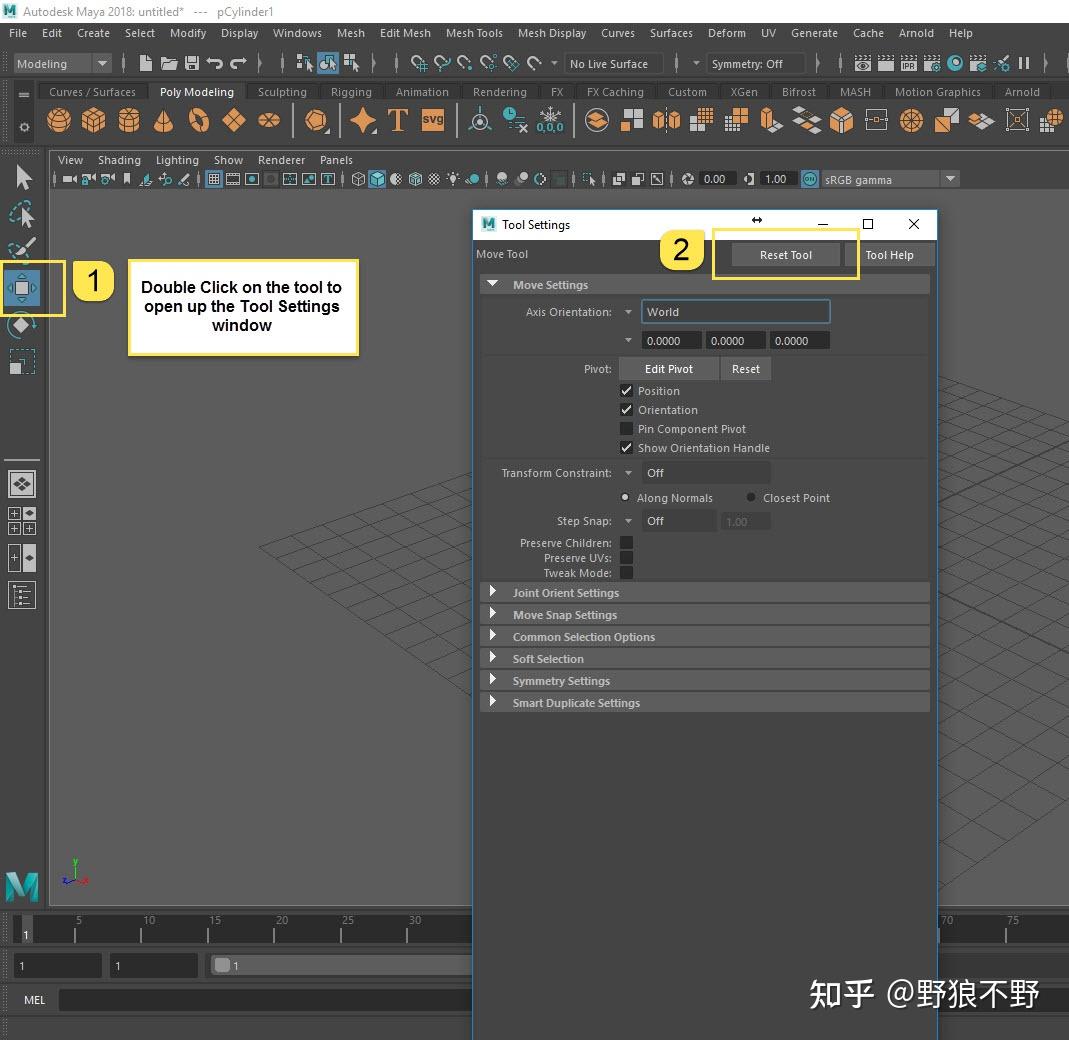Create a polygon sphere from the shelf
Image resolution: width=1069 pixels, height=1040 pixels.
(x=58, y=120)
